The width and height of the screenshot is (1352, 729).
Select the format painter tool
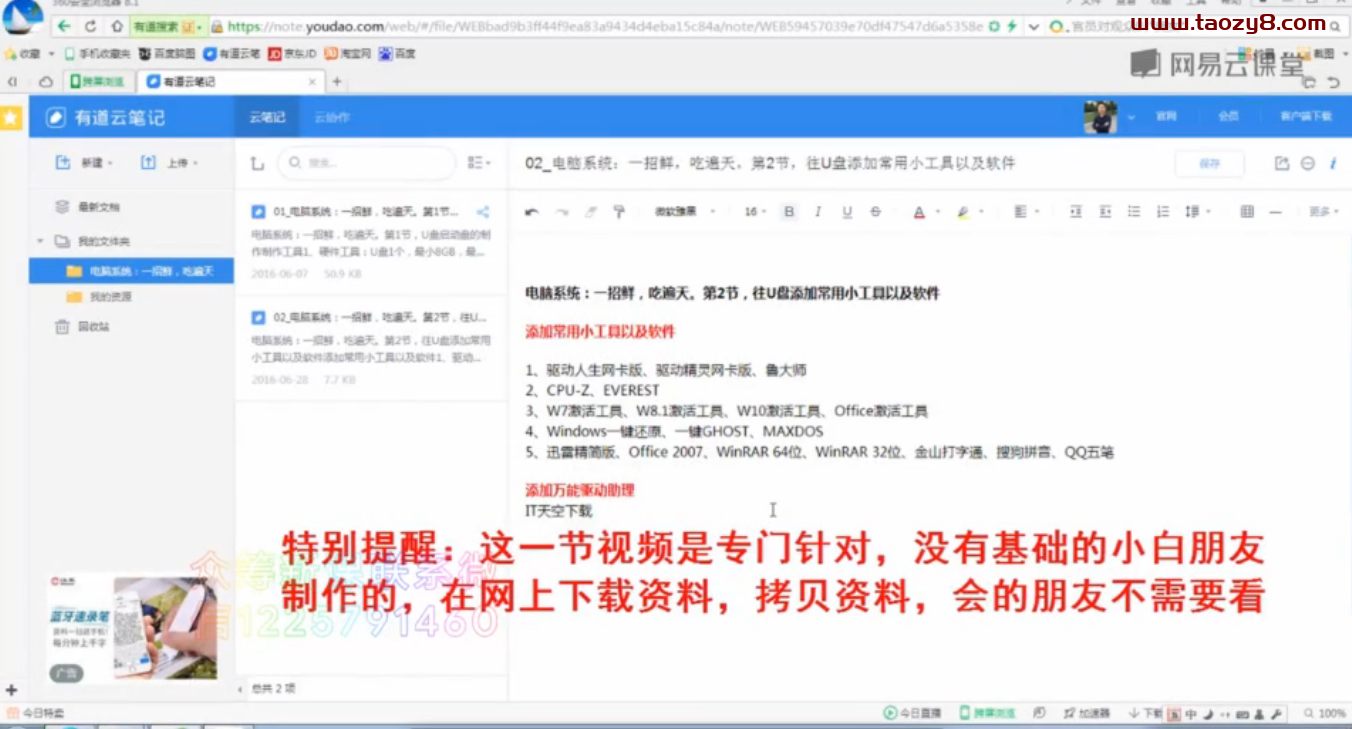point(619,212)
